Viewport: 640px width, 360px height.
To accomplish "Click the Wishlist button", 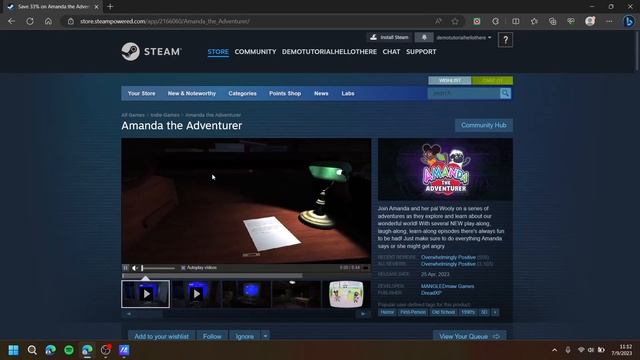I will 450,80.
